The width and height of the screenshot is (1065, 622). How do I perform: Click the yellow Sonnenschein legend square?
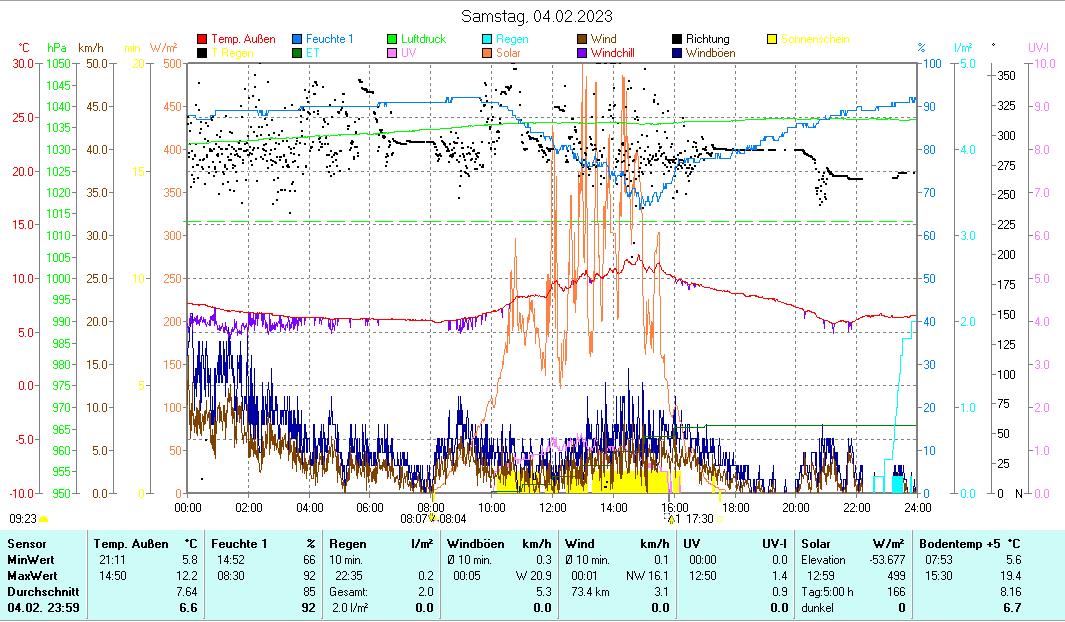[772, 39]
